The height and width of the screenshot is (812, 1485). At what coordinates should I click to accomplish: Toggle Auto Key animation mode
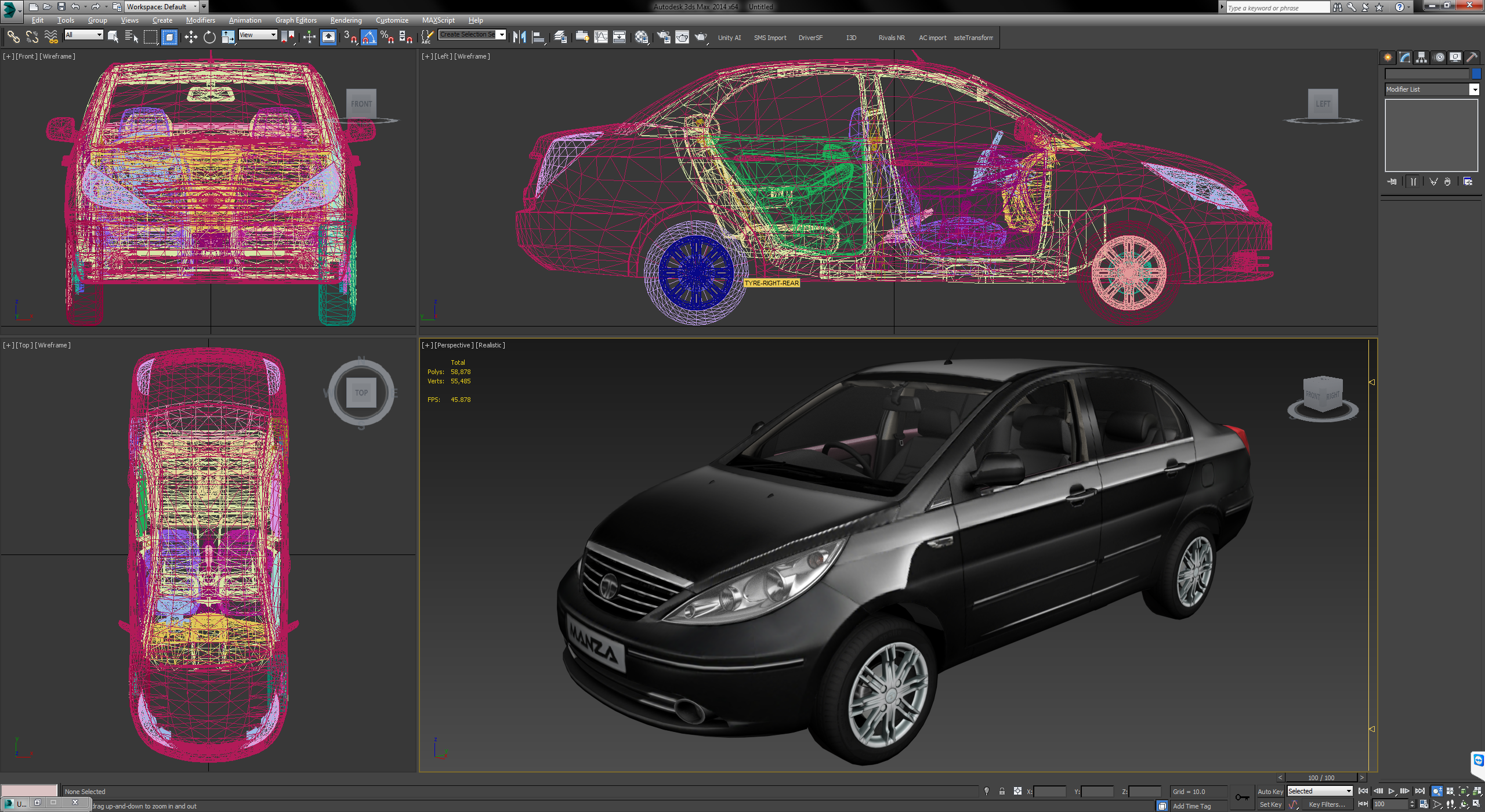pos(1270,791)
